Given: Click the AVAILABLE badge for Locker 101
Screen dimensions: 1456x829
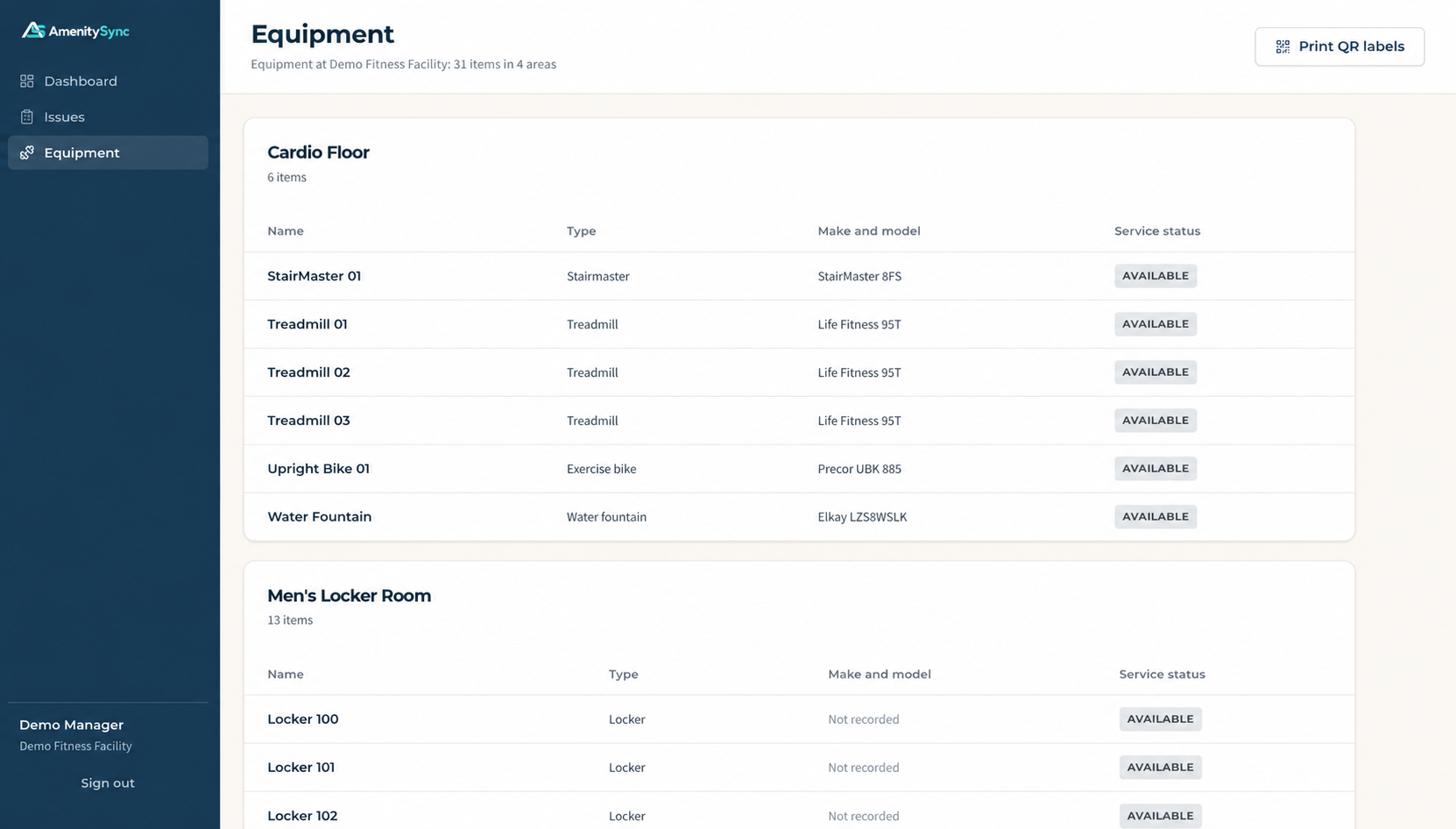Looking at the screenshot, I should click(1160, 768).
